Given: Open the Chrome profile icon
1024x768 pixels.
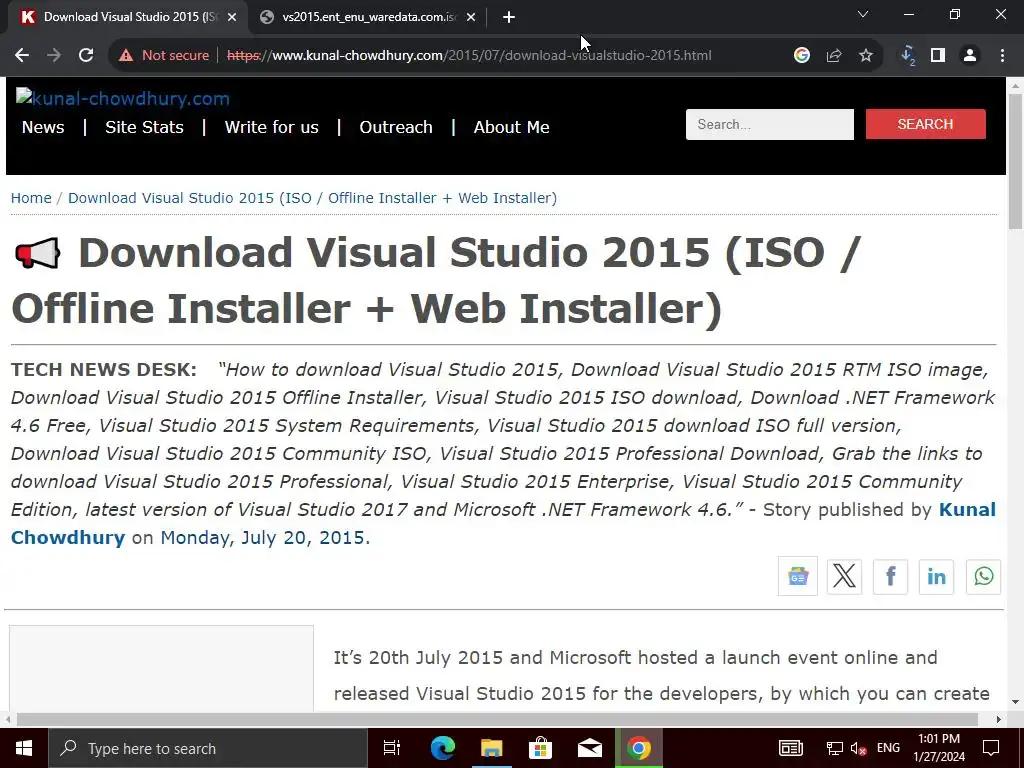Looking at the screenshot, I should pyautogui.click(x=970, y=56).
